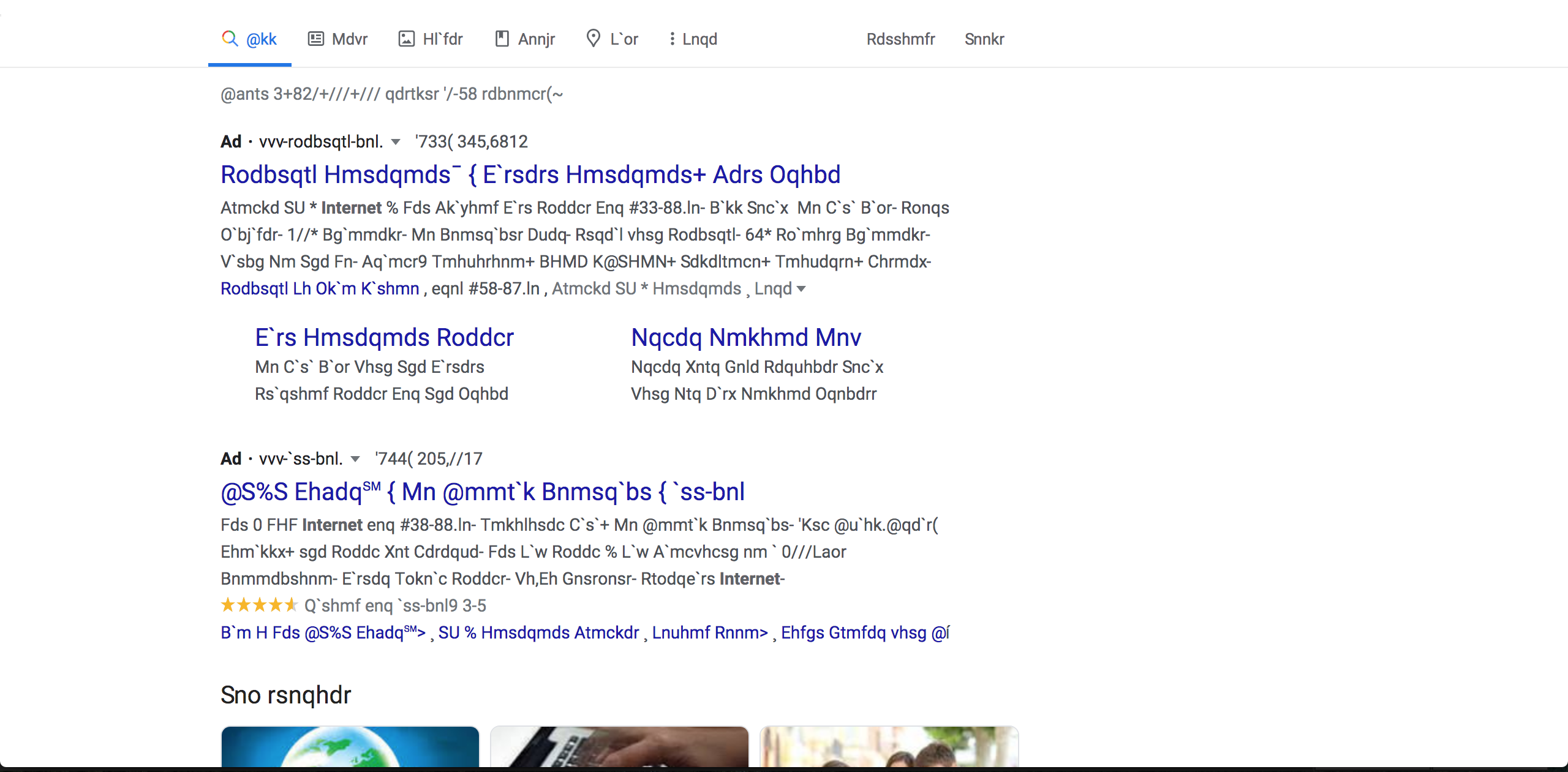Click the Annjr bookmark icon
The height and width of the screenshot is (772, 1568).
coord(502,39)
